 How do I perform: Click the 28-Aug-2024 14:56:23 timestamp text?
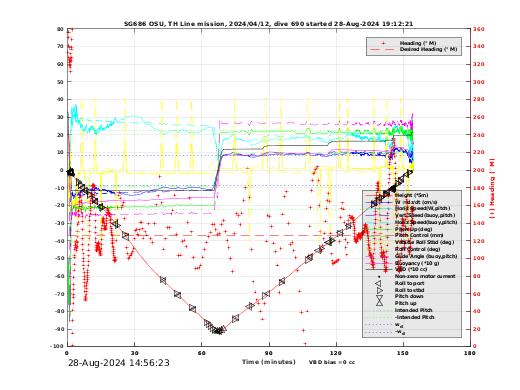[x=119, y=363]
